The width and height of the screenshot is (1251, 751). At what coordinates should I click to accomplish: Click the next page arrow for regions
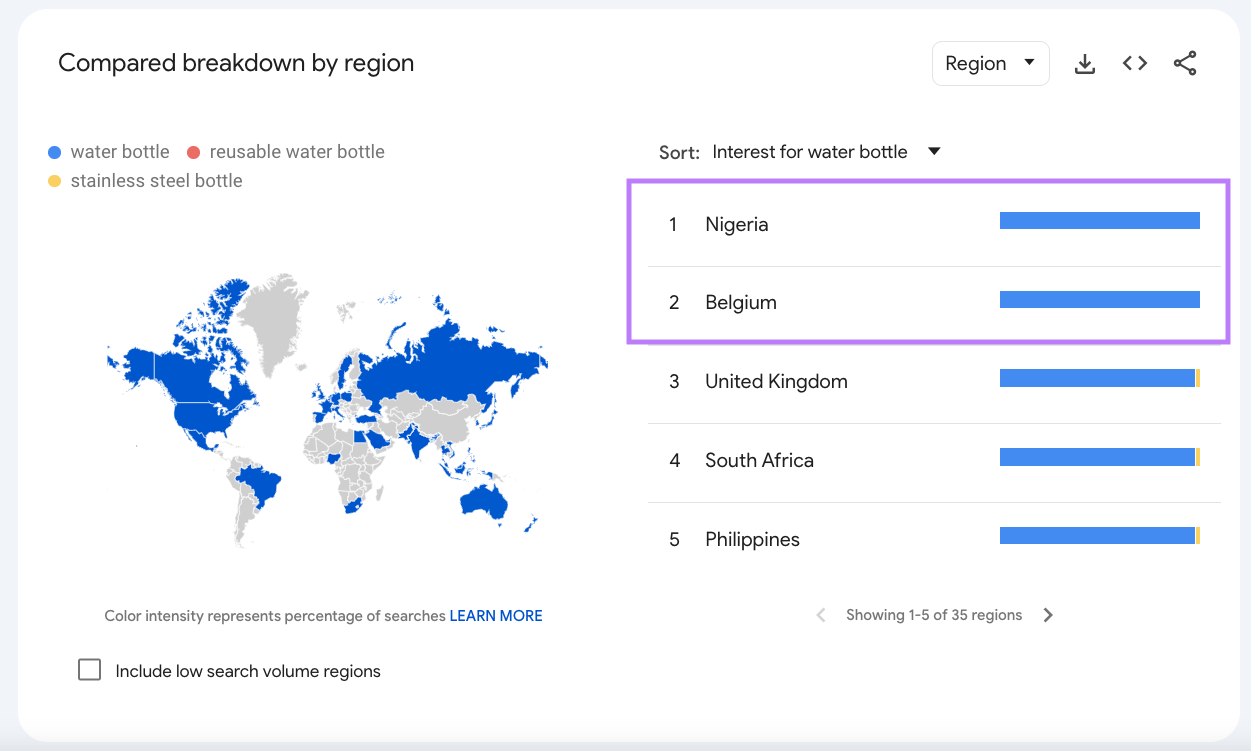point(1048,614)
